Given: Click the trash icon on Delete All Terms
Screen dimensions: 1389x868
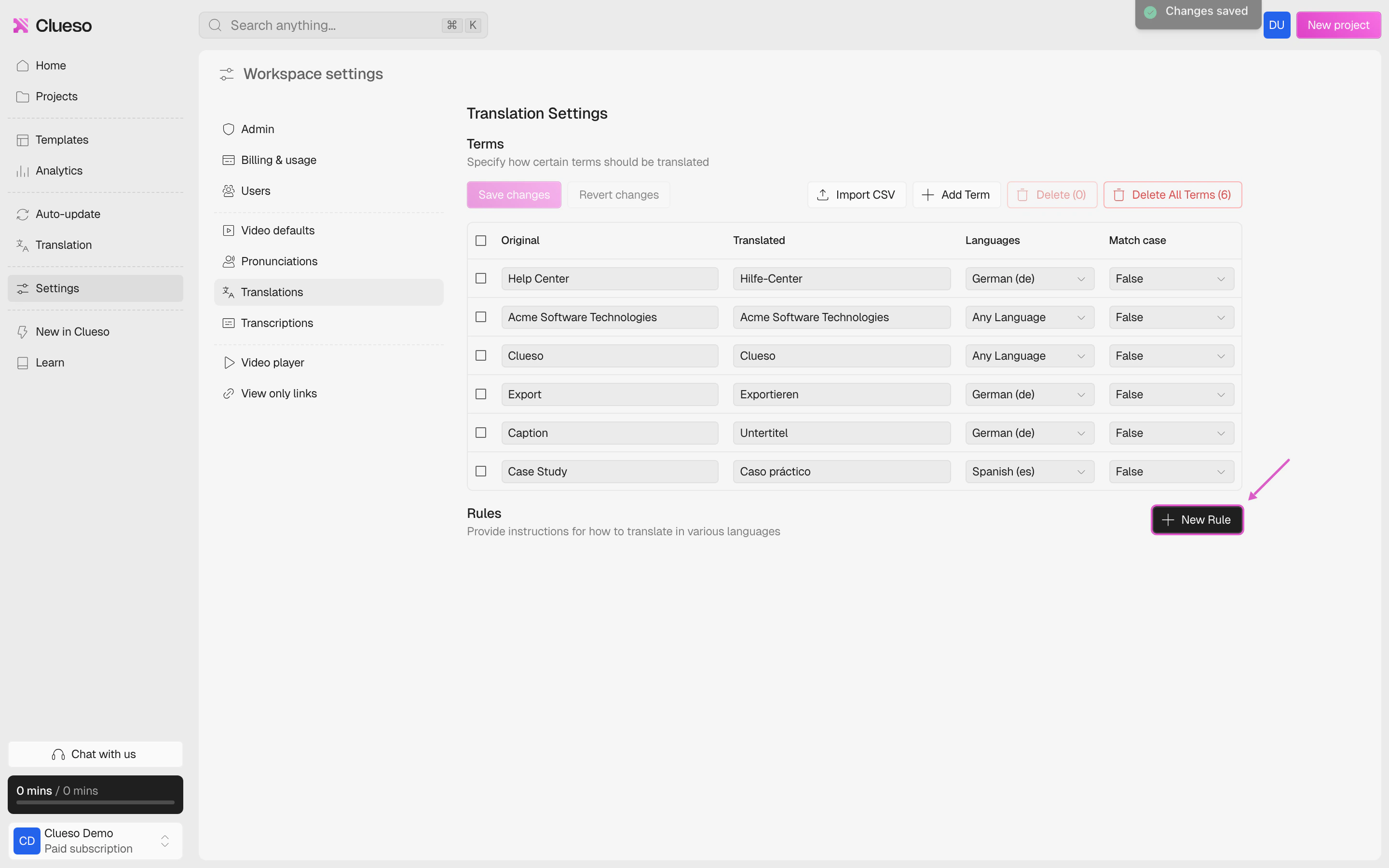Looking at the screenshot, I should 1118,195.
